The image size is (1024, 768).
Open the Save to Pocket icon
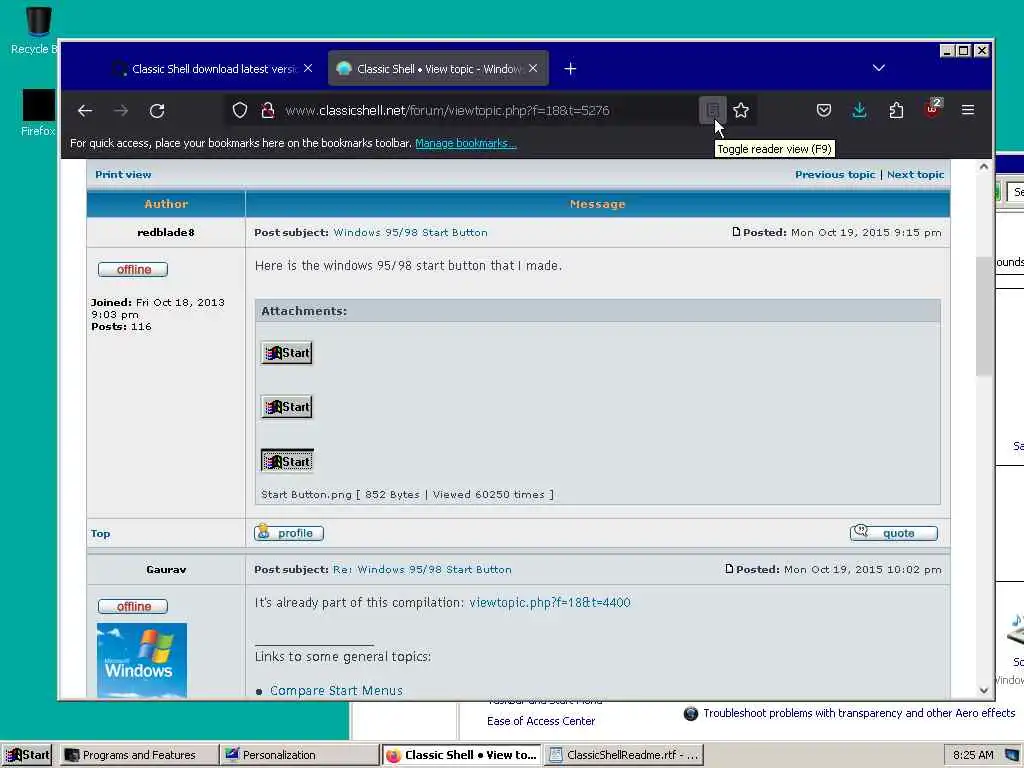(x=824, y=110)
